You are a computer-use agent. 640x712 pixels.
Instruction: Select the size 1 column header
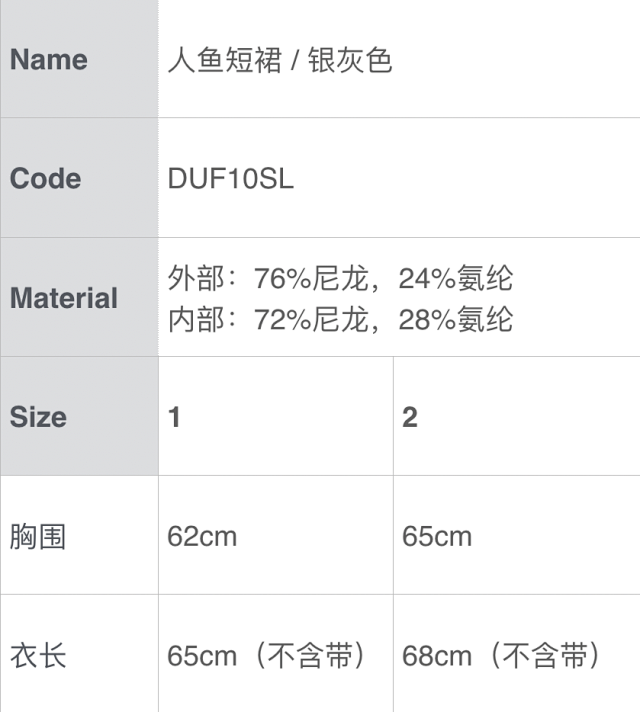click(174, 417)
